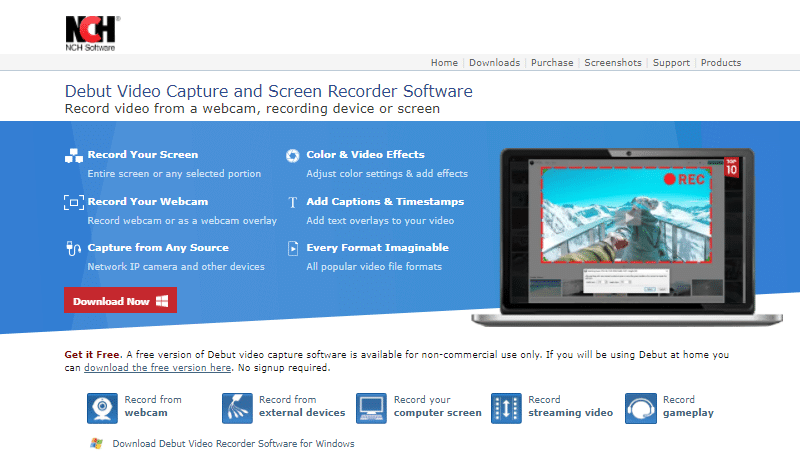Click 'Record webcam or as a webcam overlay' text
This screenshot has height=456, width=800.
click(x=182, y=221)
